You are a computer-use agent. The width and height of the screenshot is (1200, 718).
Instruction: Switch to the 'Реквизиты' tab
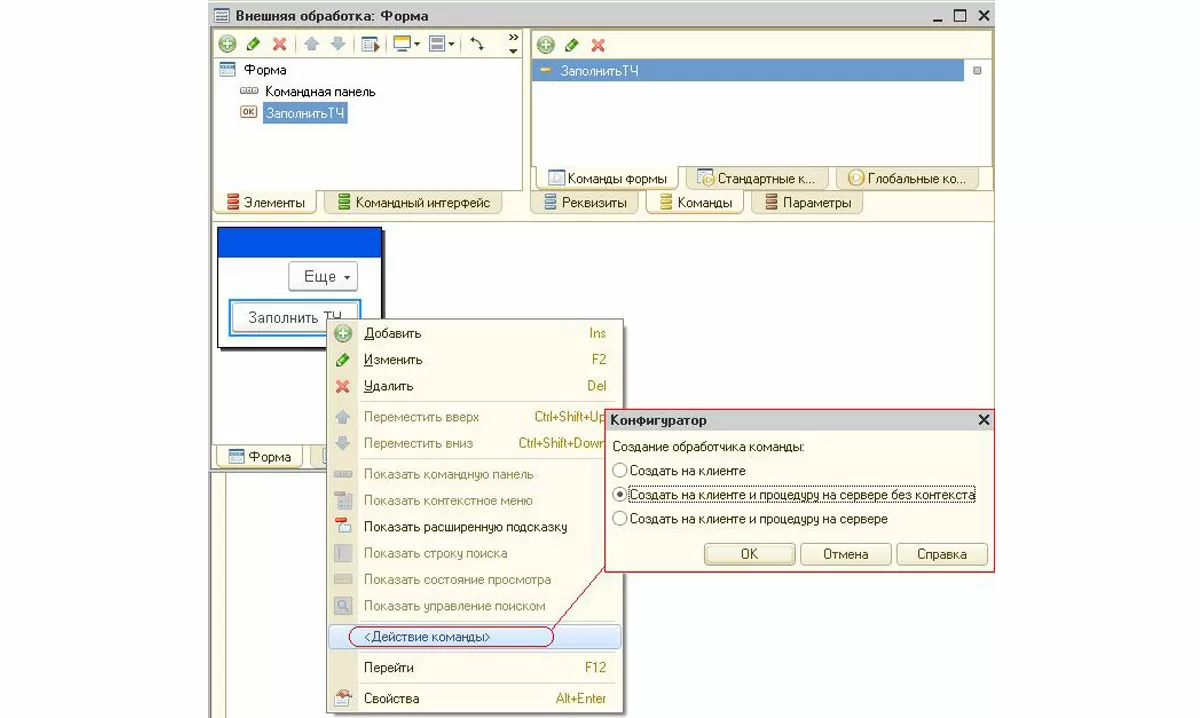coord(586,203)
